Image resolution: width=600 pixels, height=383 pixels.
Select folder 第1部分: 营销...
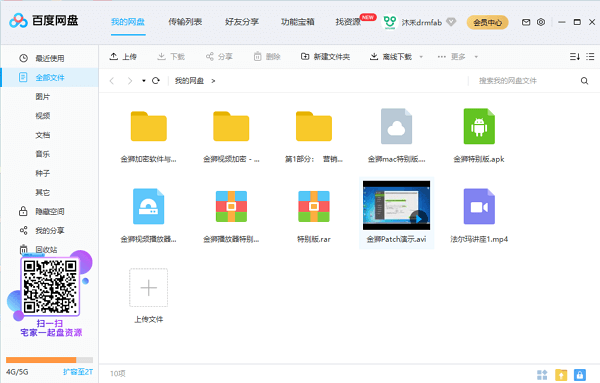[314, 137]
